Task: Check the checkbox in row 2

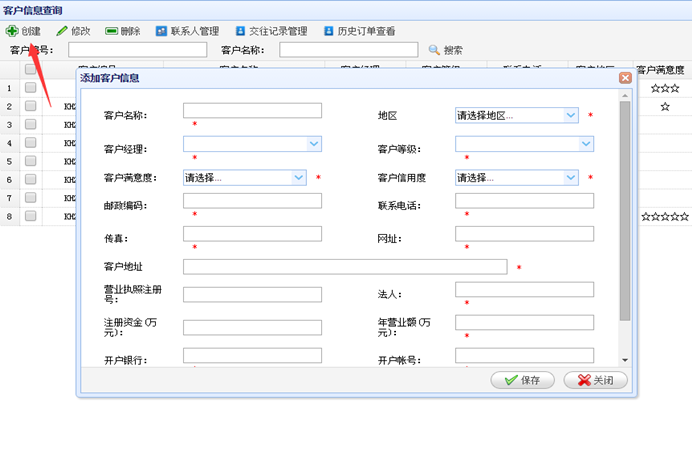Action: pos(30,106)
